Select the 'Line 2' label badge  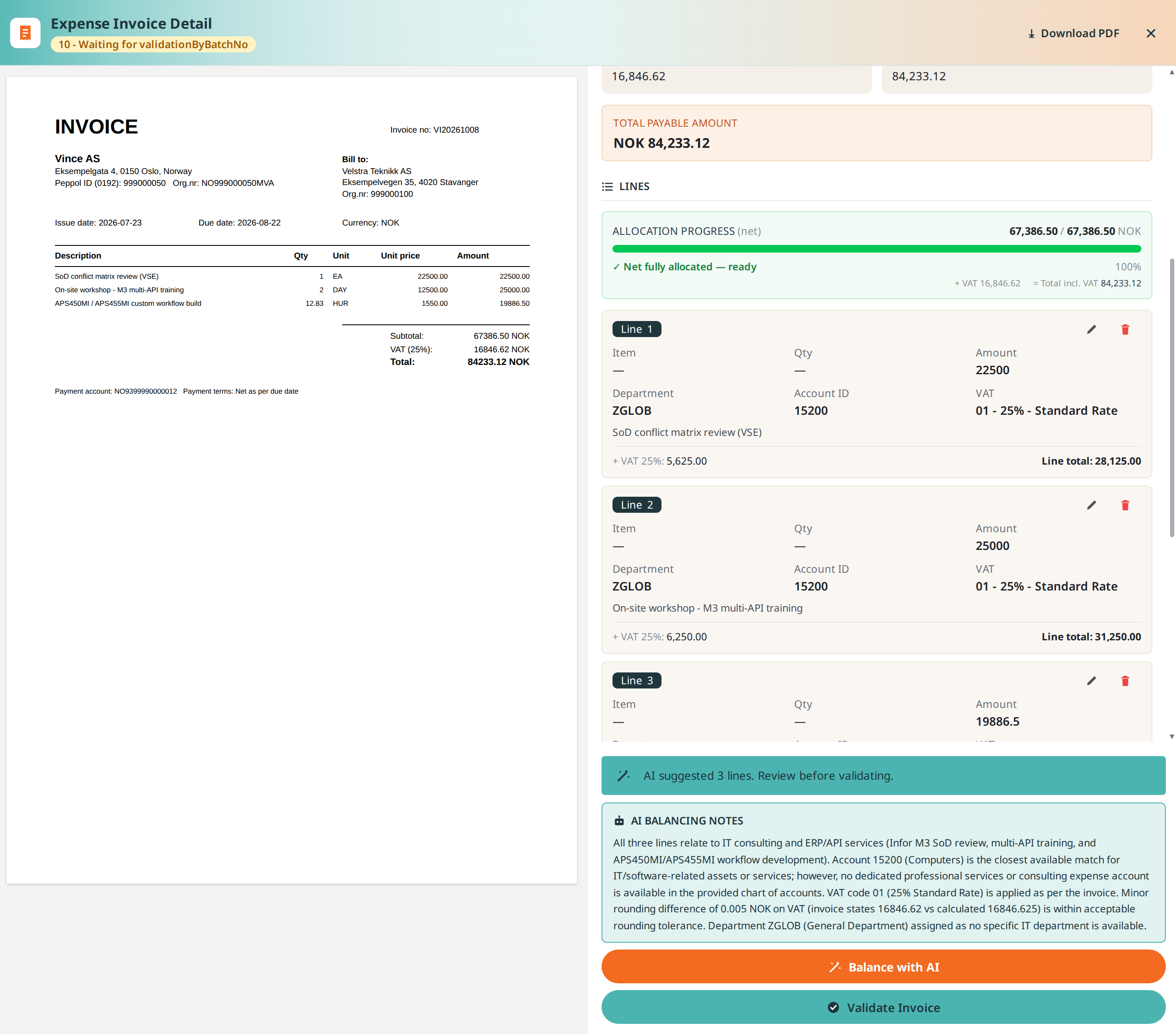point(637,505)
